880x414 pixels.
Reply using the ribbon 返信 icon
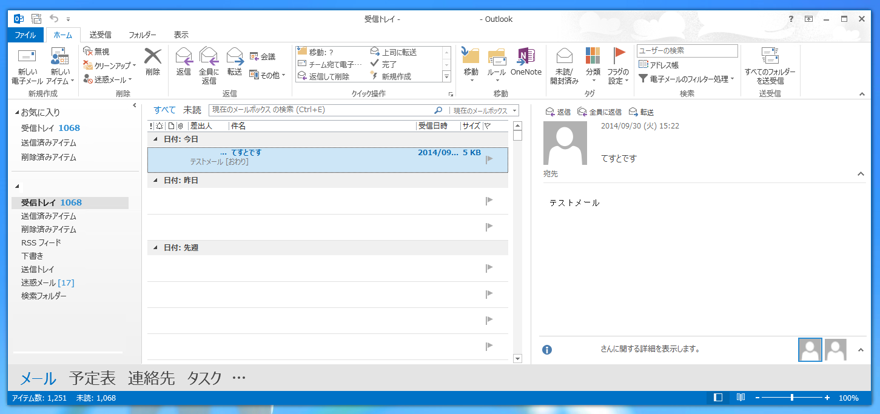click(x=184, y=62)
